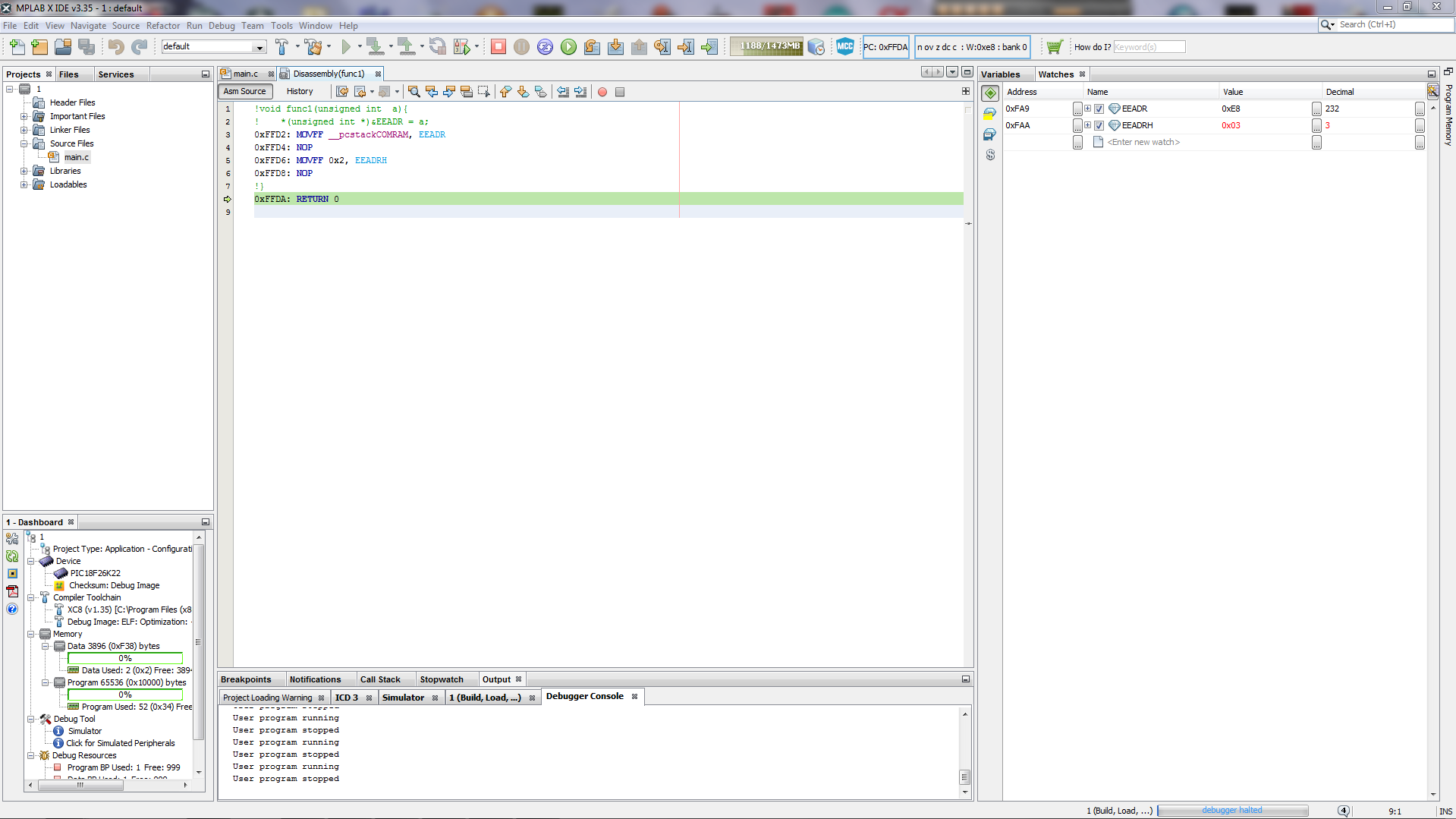Screen dimensions: 1456x819
Task: Uncheck the EEADR watch checkbox
Action: (x=1099, y=109)
